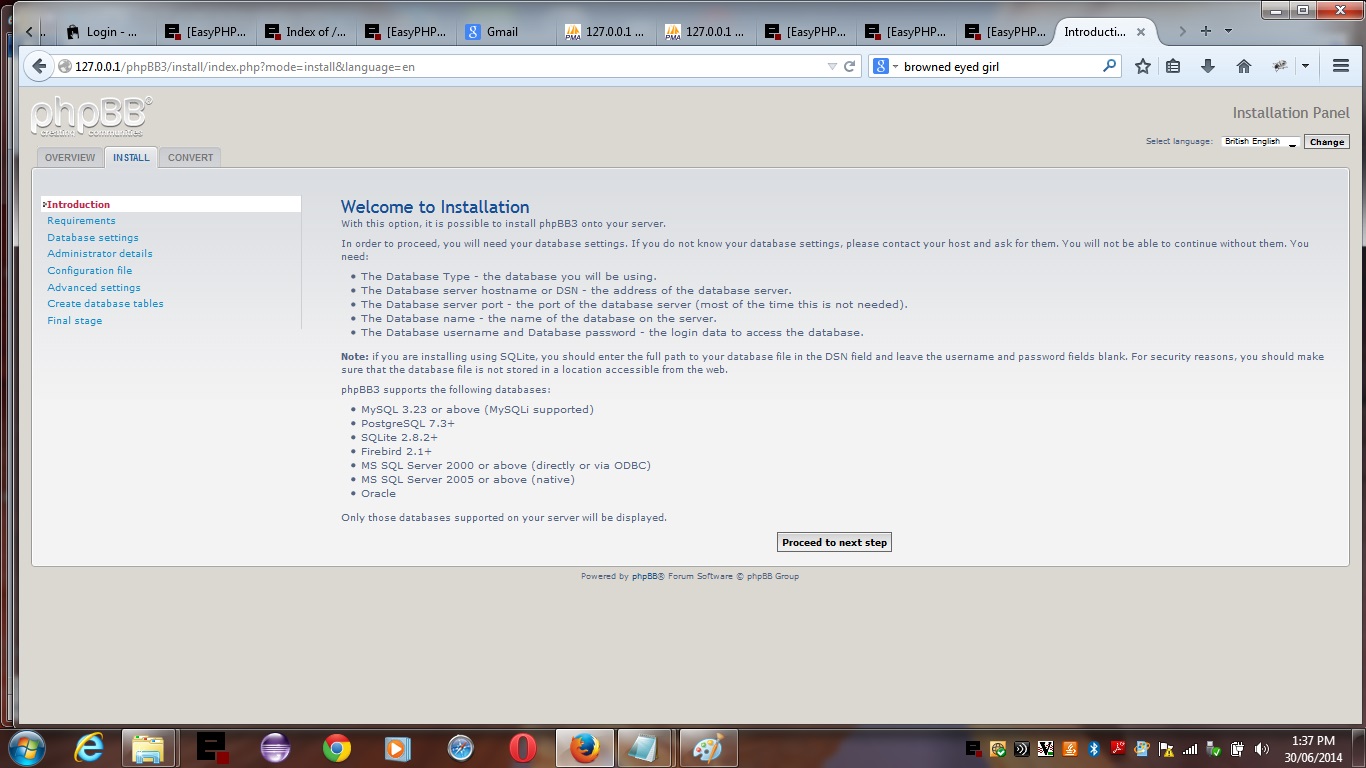The height and width of the screenshot is (768, 1366).
Task: Switch to the Gmail tab
Action: 505,32
